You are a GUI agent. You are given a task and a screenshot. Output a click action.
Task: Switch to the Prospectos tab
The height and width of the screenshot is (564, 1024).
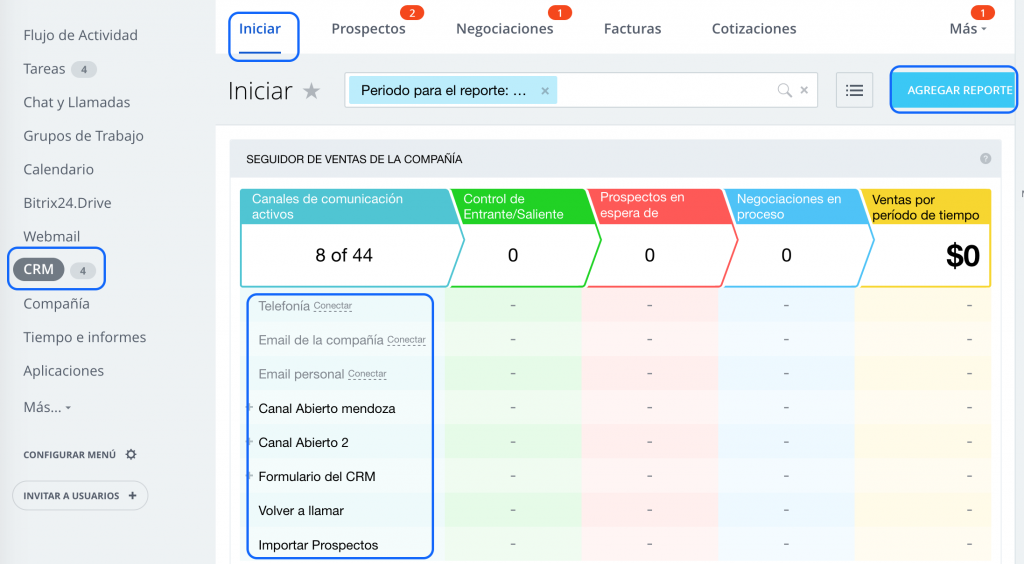tap(368, 29)
